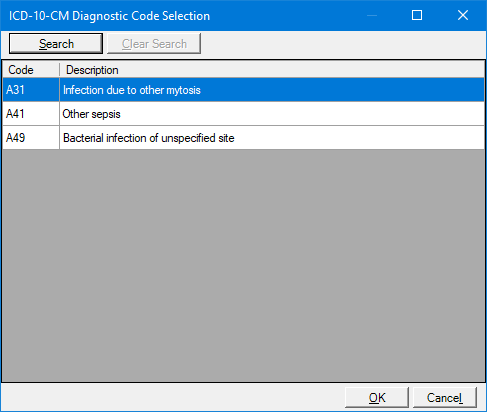
Task: Click divider between Code and Description headers
Action: pyautogui.click(x=59, y=70)
